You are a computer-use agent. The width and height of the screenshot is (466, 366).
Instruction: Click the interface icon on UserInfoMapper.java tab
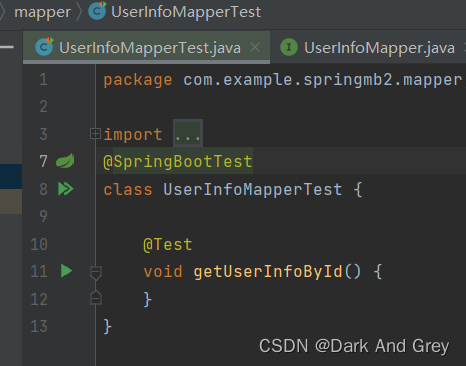pos(289,47)
